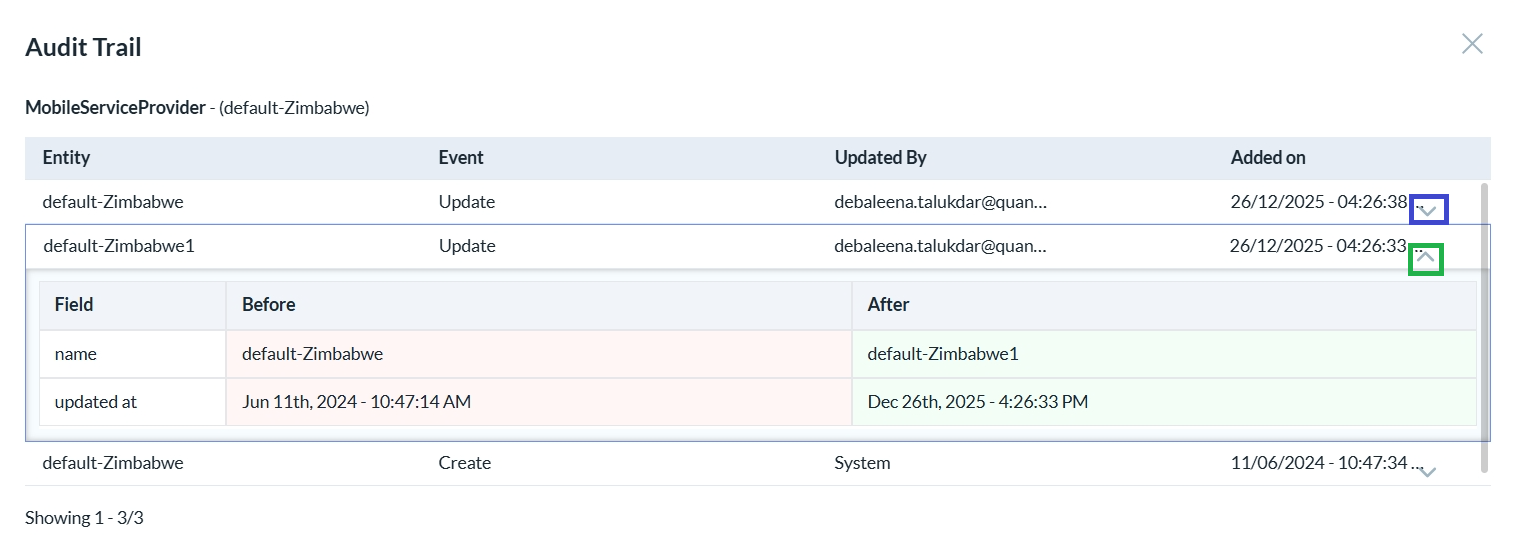Click the Entity column header

(x=66, y=158)
